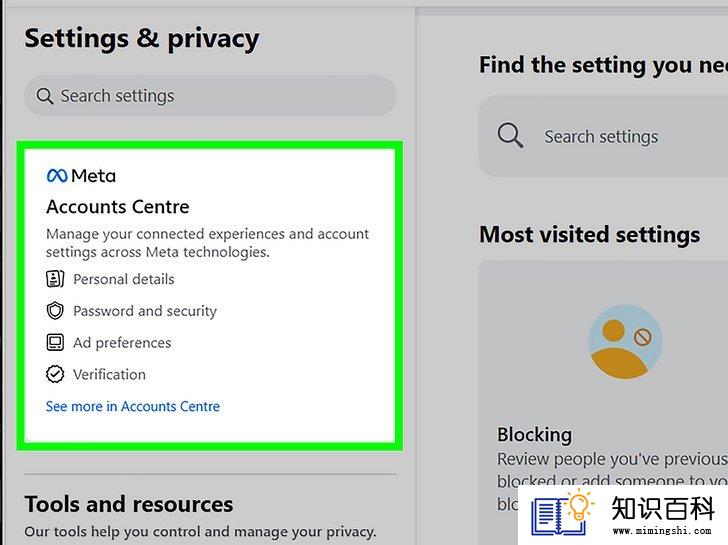Screen dimensions: 728x545
Task: Click the Blocking card description text
Action: (612, 481)
